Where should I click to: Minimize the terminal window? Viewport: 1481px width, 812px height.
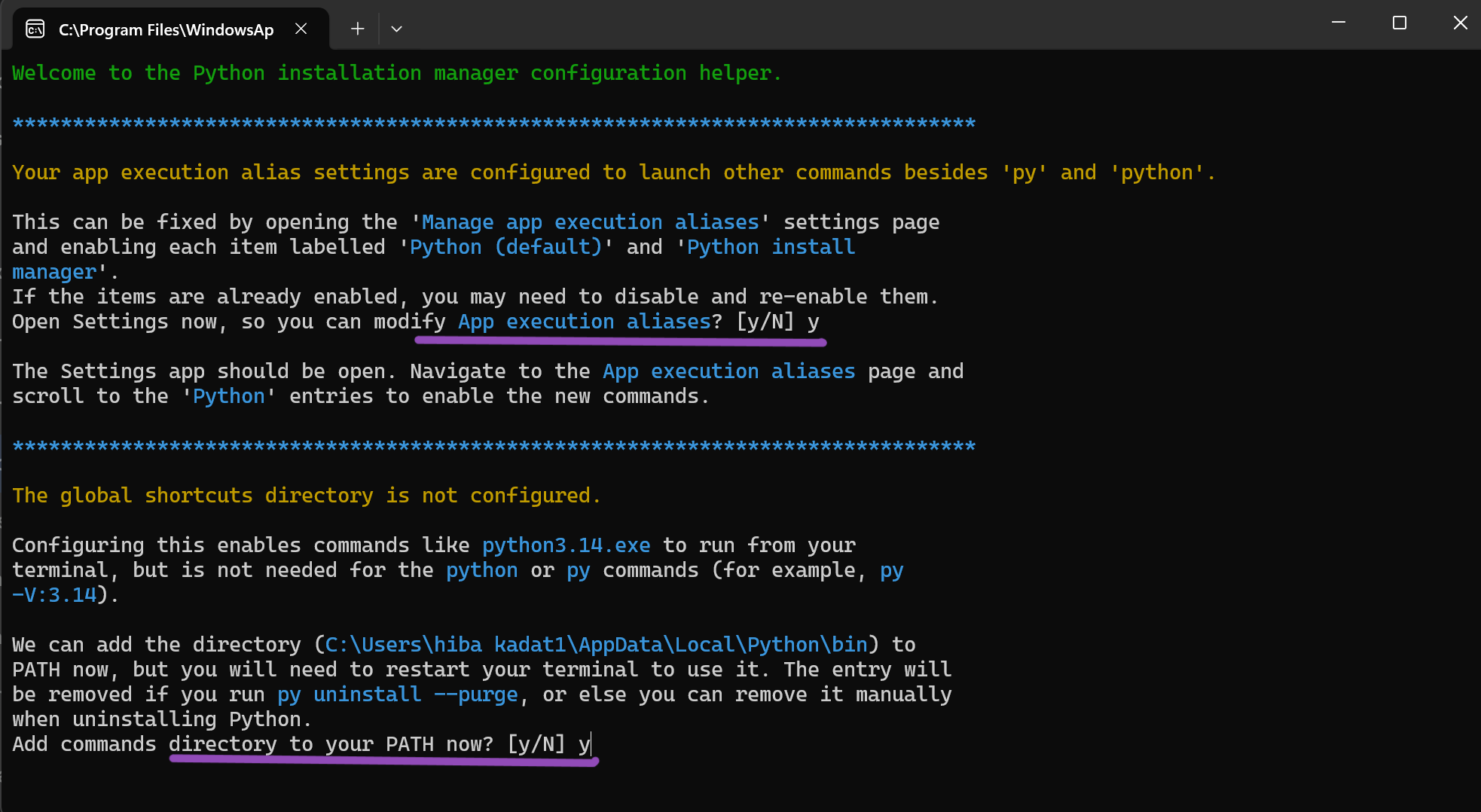click(1339, 23)
